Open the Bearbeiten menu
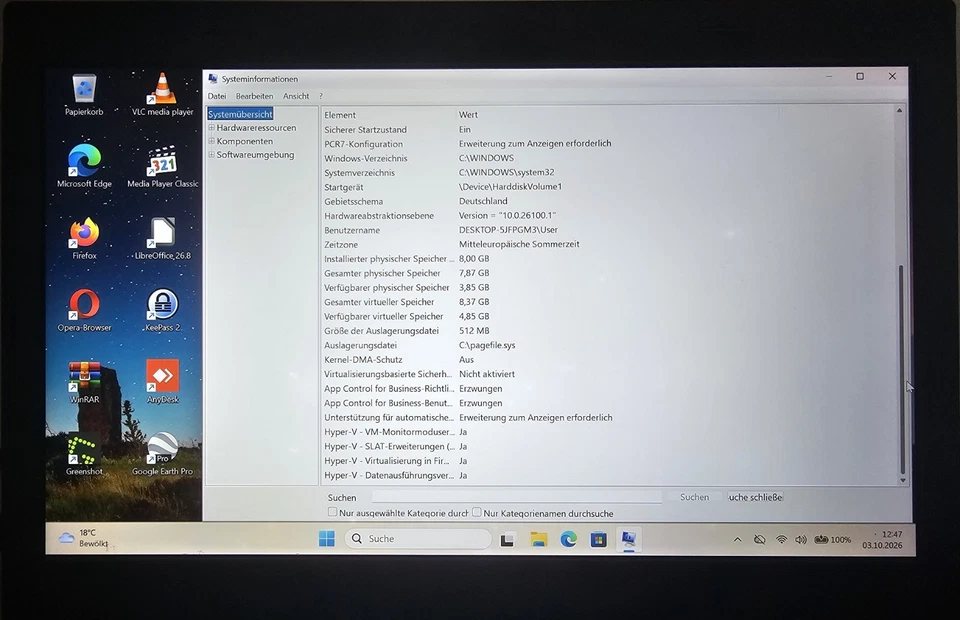960x620 pixels. [x=254, y=96]
